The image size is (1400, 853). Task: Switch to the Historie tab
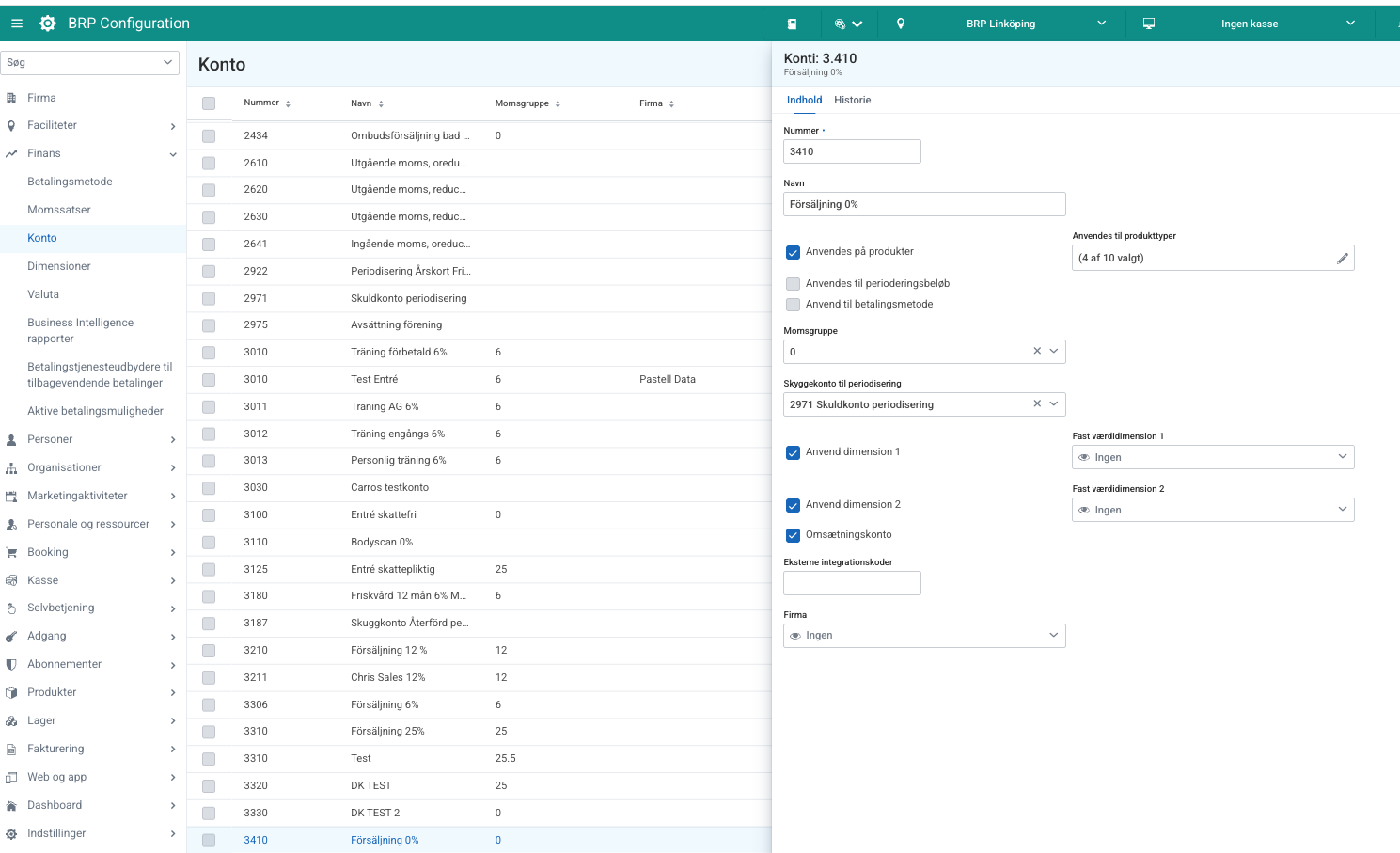(852, 100)
